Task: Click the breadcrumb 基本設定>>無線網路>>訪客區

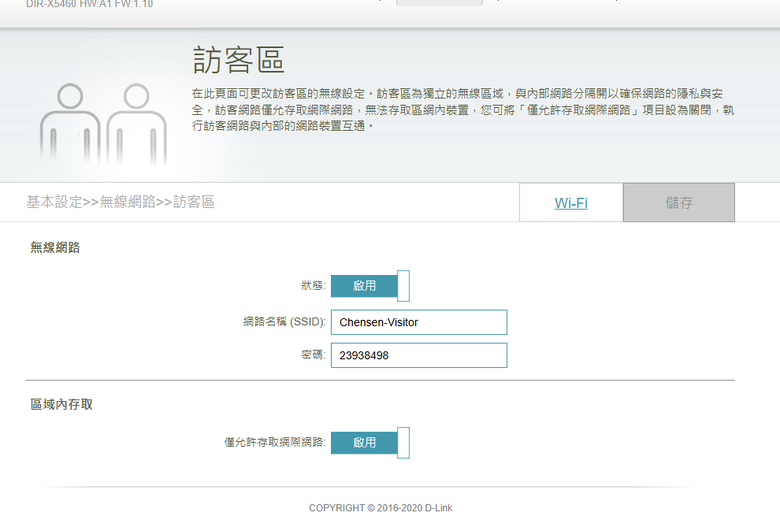Action: click(x=120, y=202)
